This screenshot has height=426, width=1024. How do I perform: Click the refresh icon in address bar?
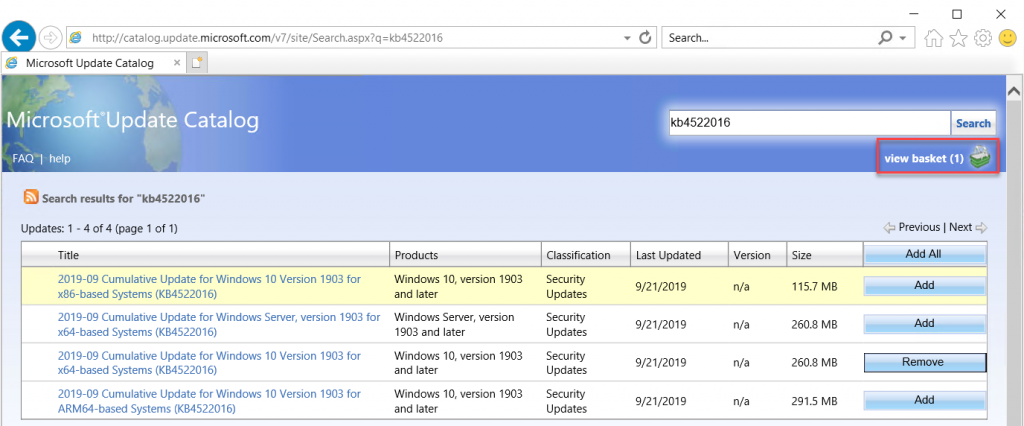[x=645, y=38]
